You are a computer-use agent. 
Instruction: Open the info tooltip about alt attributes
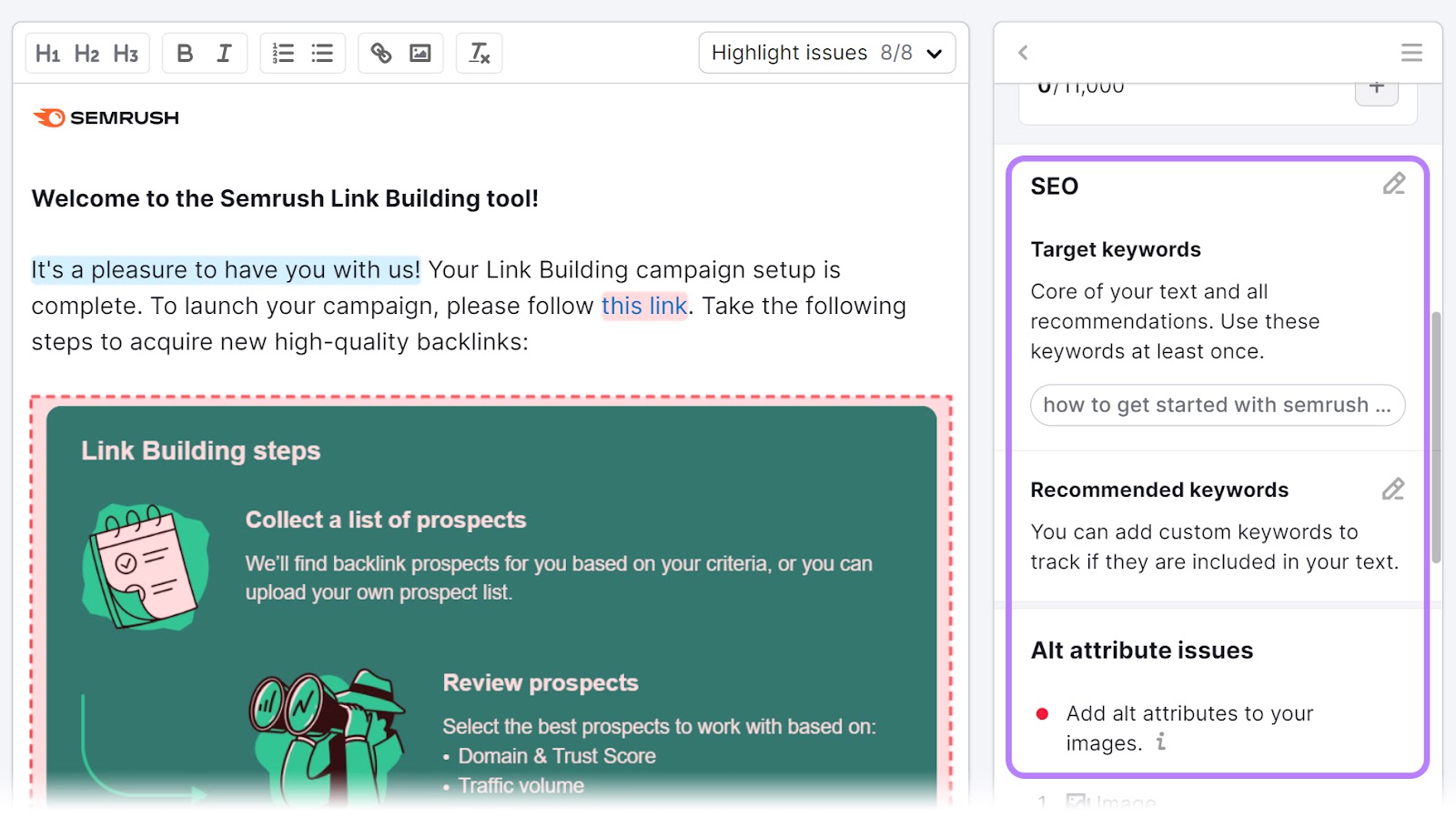point(1160,743)
